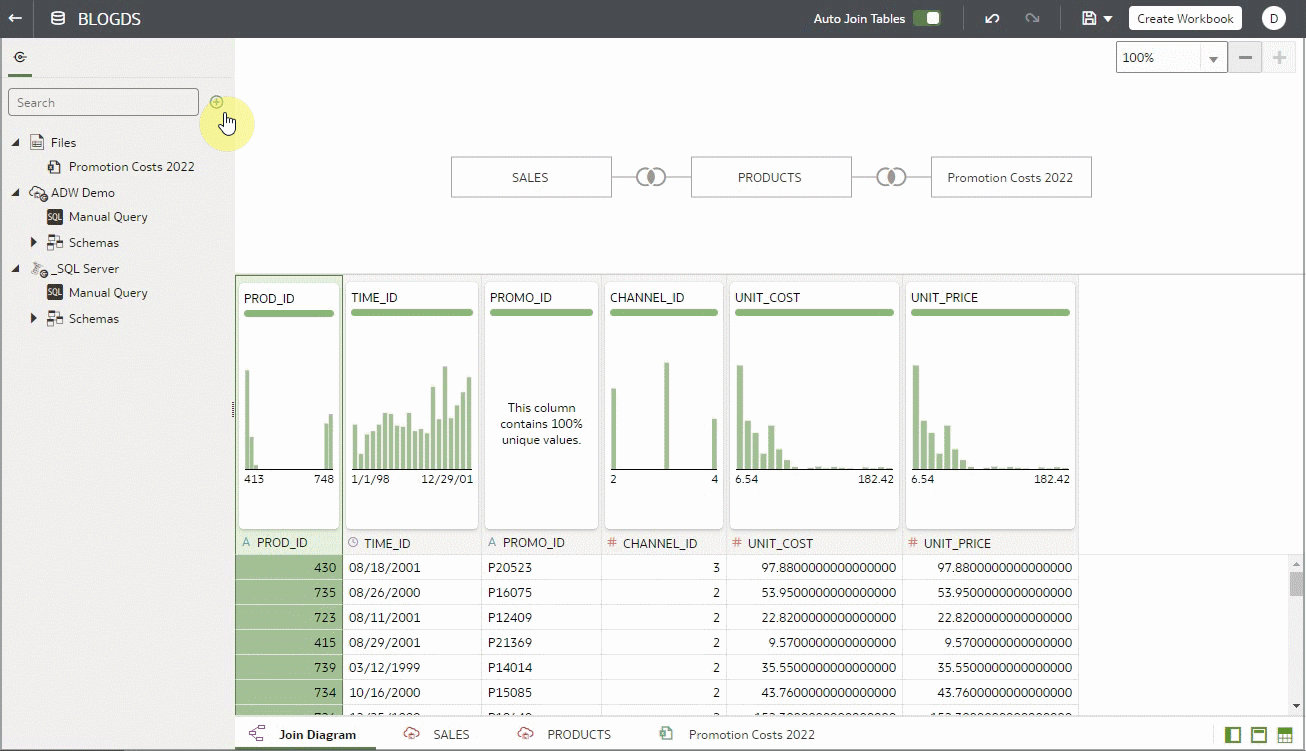The height and width of the screenshot is (751, 1306).
Task: Select Manual Query under SQL Server
Action: pyautogui.click(x=107, y=292)
